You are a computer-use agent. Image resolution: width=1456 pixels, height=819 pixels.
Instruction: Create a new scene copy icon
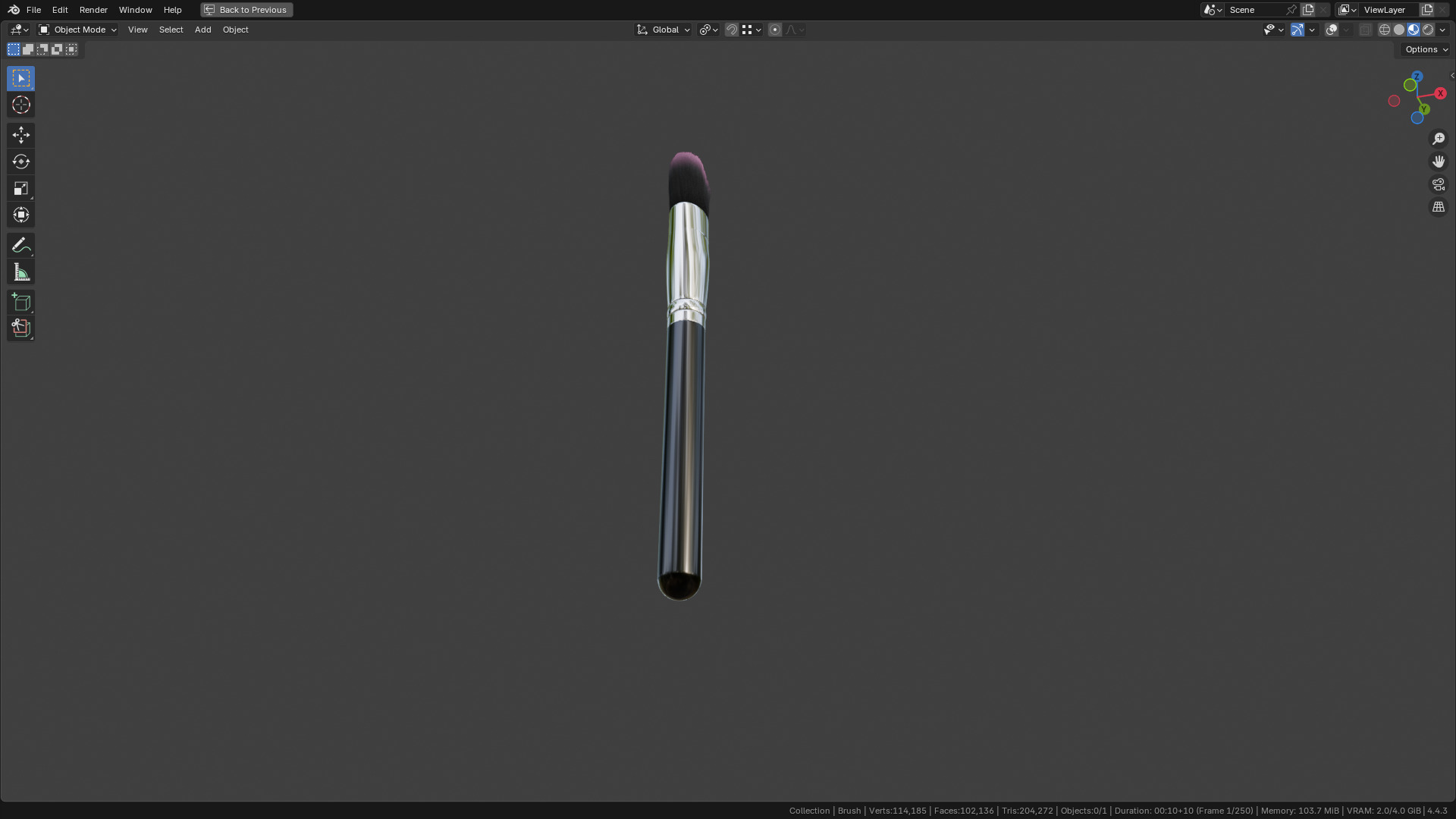click(1308, 10)
